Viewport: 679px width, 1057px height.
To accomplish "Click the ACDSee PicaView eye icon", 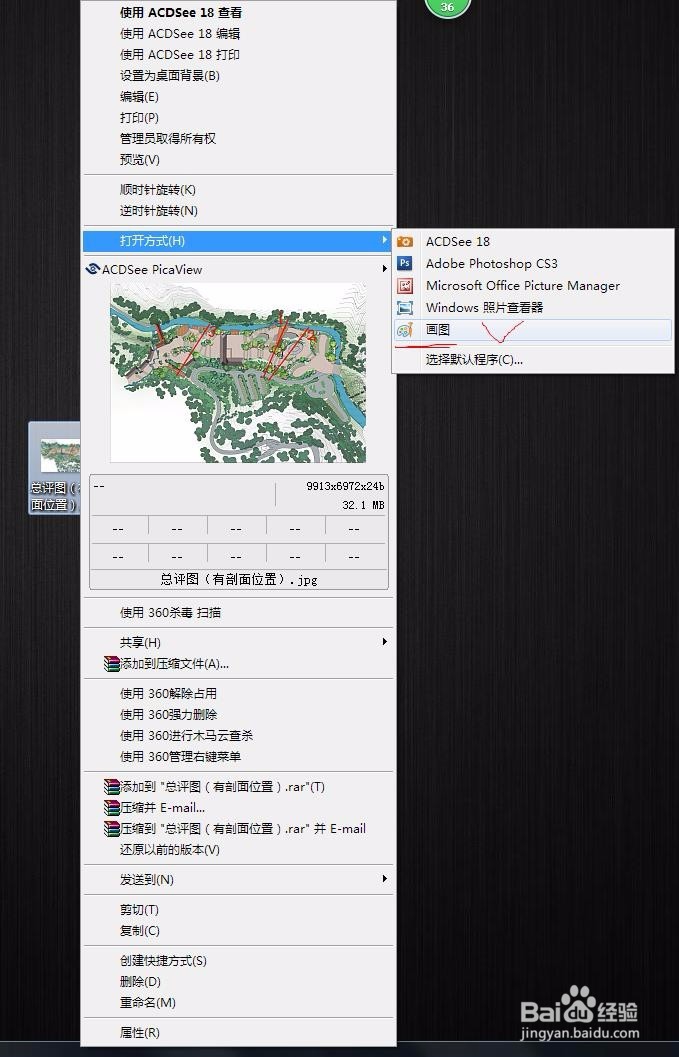I will (x=93, y=269).
